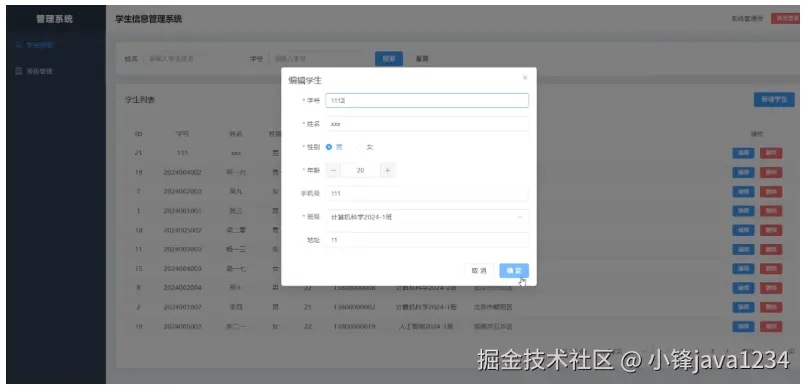Click the blue edit button in row 2024001001

click(x=743, y=211)
